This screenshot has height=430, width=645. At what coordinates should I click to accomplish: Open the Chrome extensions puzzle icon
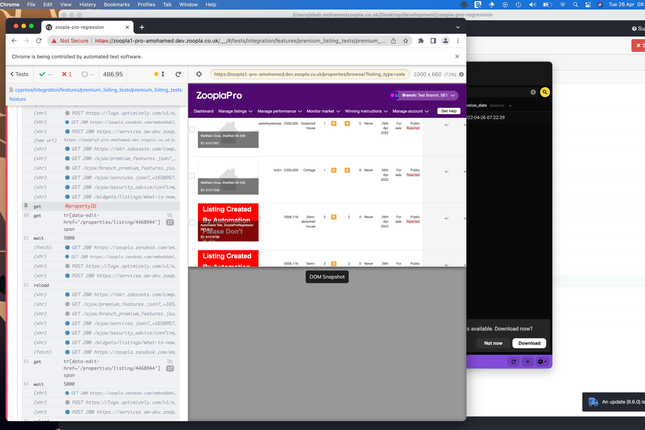click(421, 41)
